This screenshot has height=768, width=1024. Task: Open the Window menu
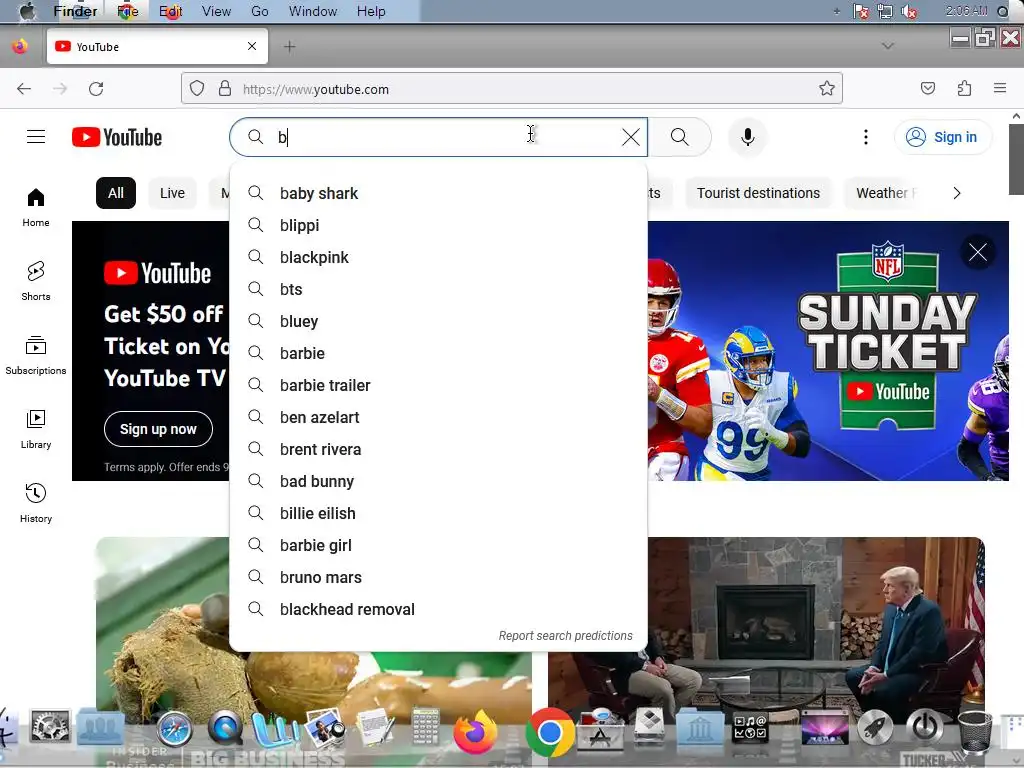tap(313, 11)
